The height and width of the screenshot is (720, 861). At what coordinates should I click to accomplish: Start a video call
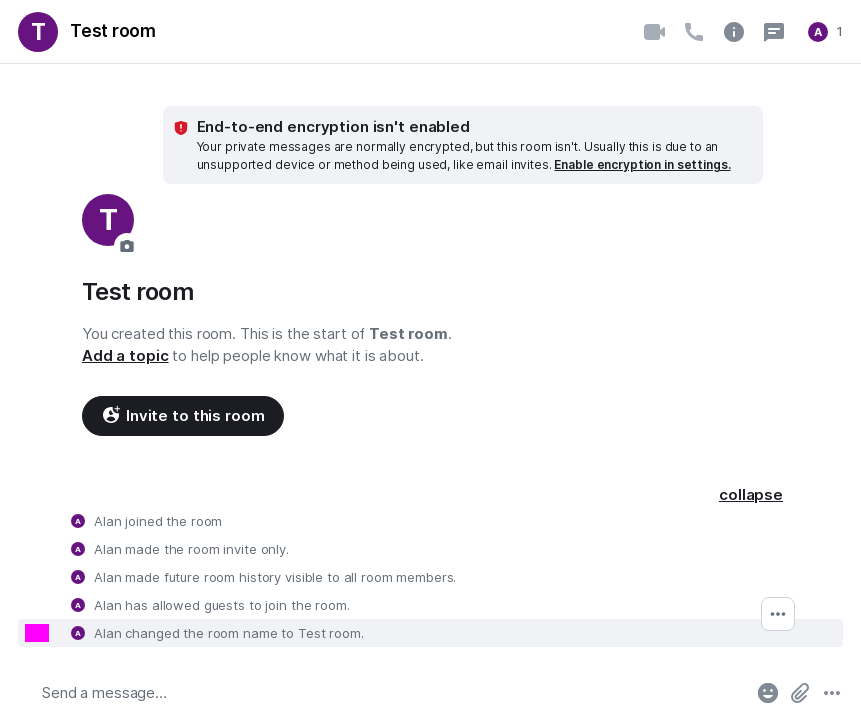(654, 32)
